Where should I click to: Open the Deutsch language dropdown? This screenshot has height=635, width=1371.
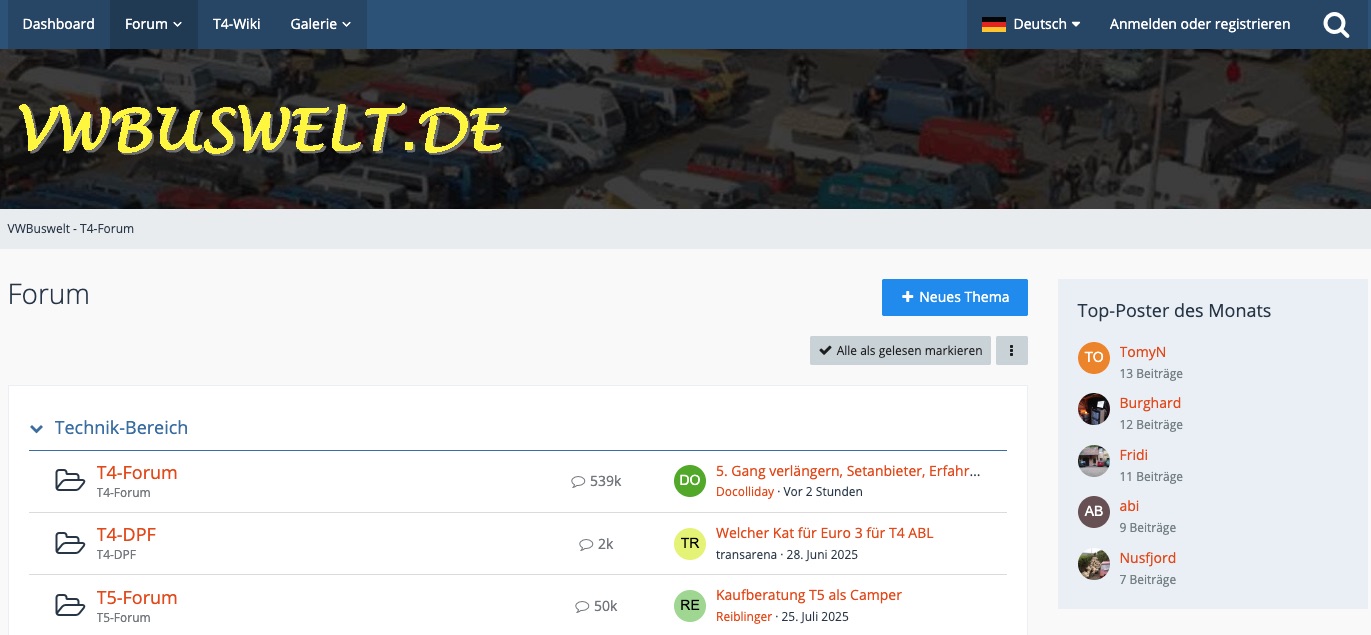coord(1031,24)
